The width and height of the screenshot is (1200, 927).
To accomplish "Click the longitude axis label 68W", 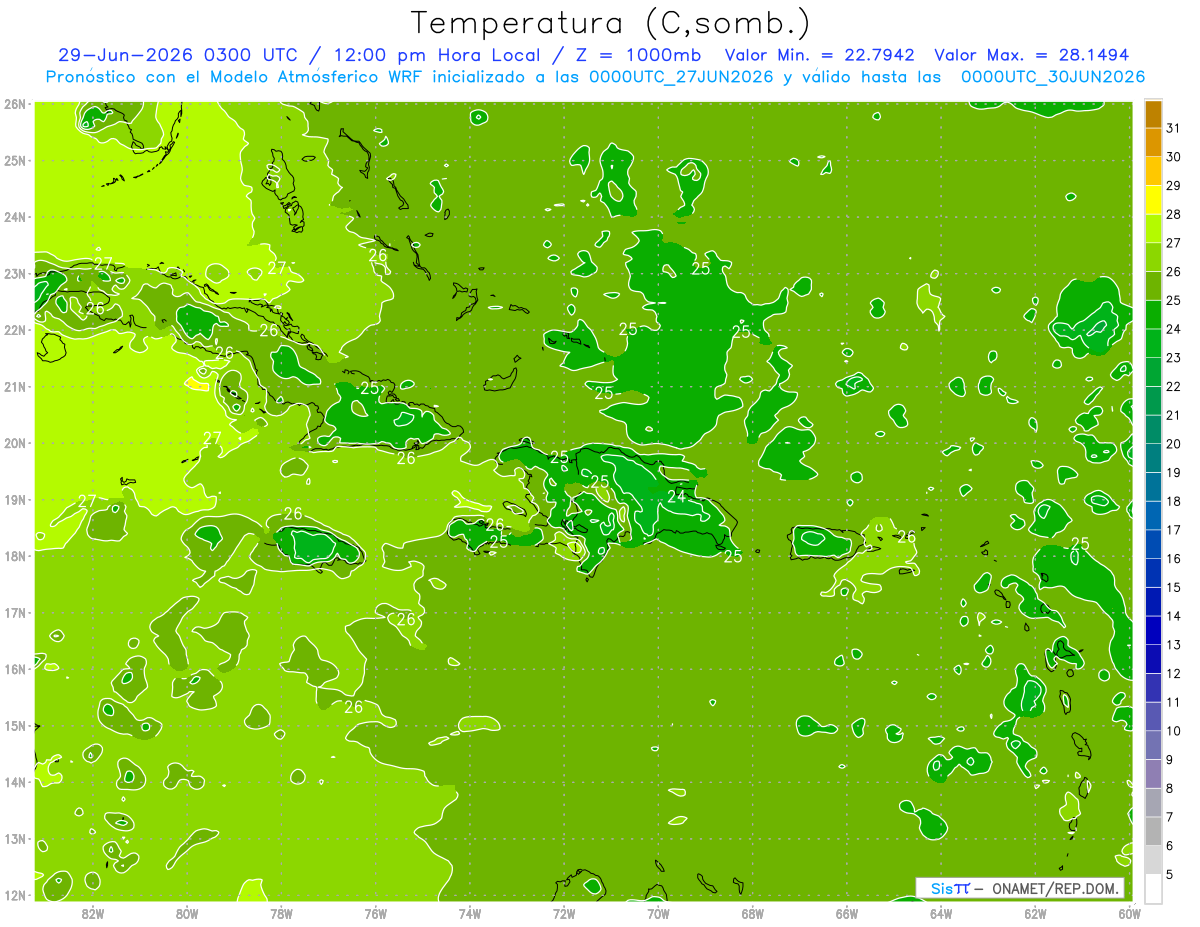I will [x=753, y=913].
